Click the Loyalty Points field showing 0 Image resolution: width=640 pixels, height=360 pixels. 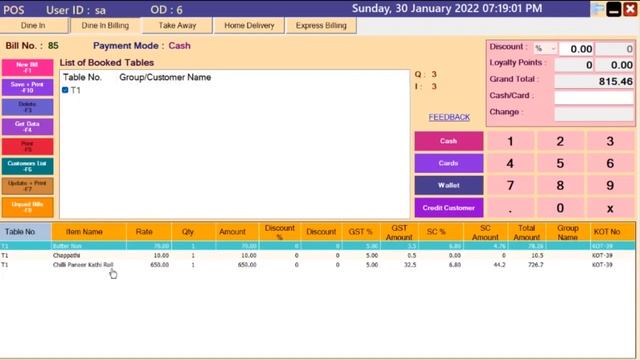coord(574,64)
